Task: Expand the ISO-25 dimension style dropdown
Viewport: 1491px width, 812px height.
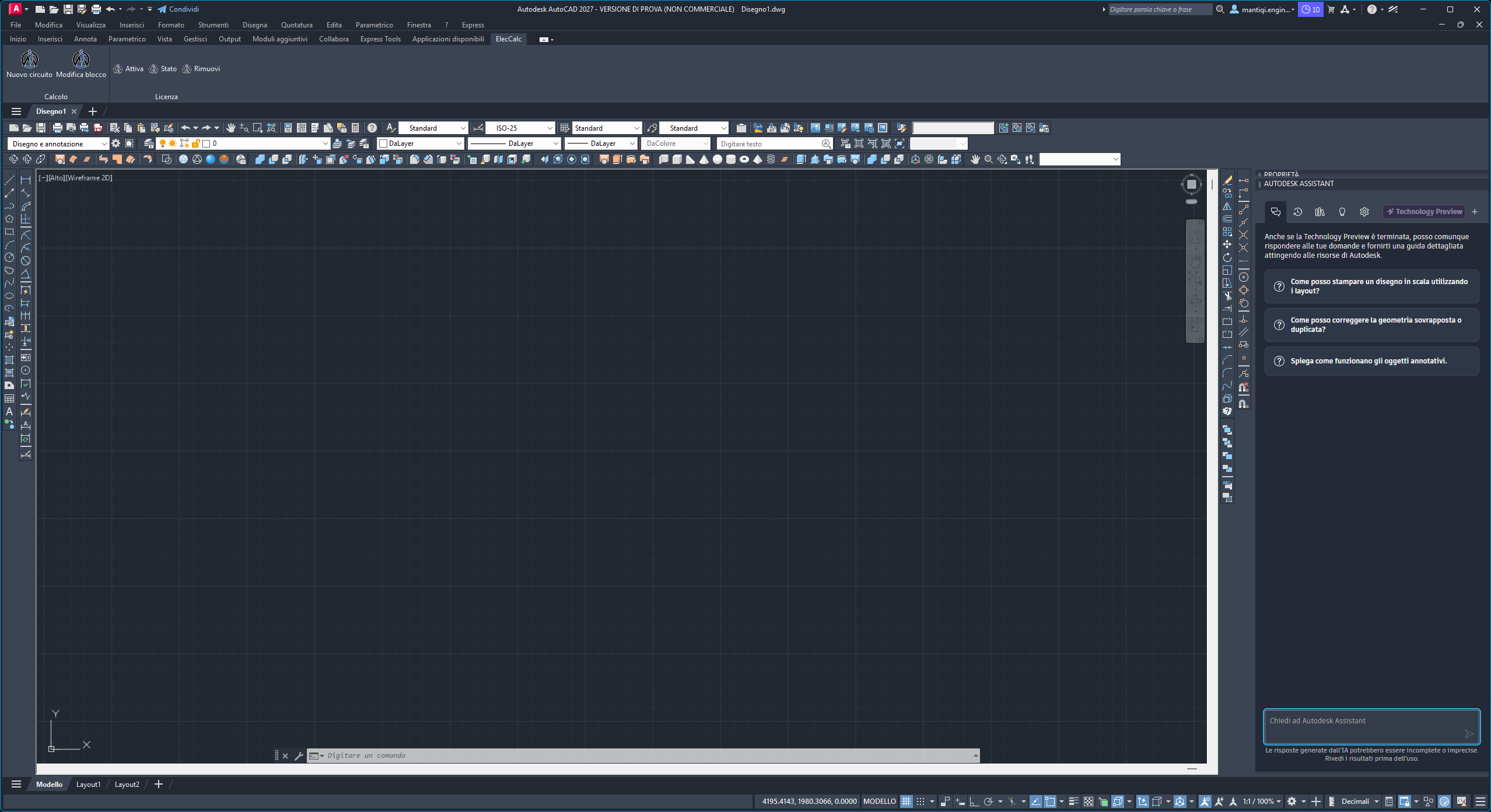Action: [521, 128]
